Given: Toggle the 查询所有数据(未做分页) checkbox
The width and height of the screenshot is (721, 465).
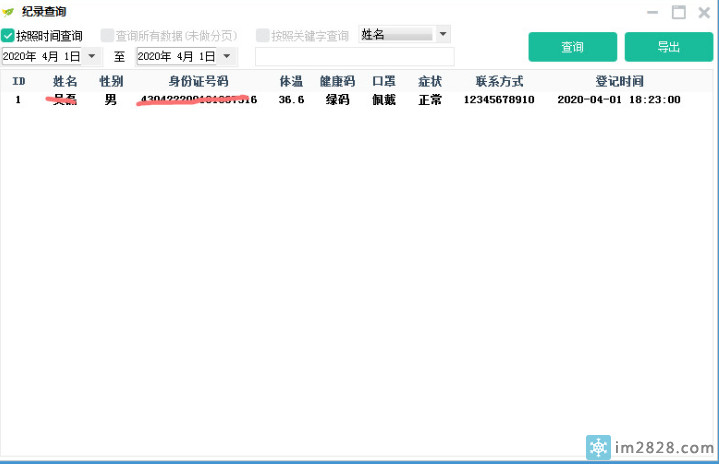Looking at the screenshot, I should point(107,36).
